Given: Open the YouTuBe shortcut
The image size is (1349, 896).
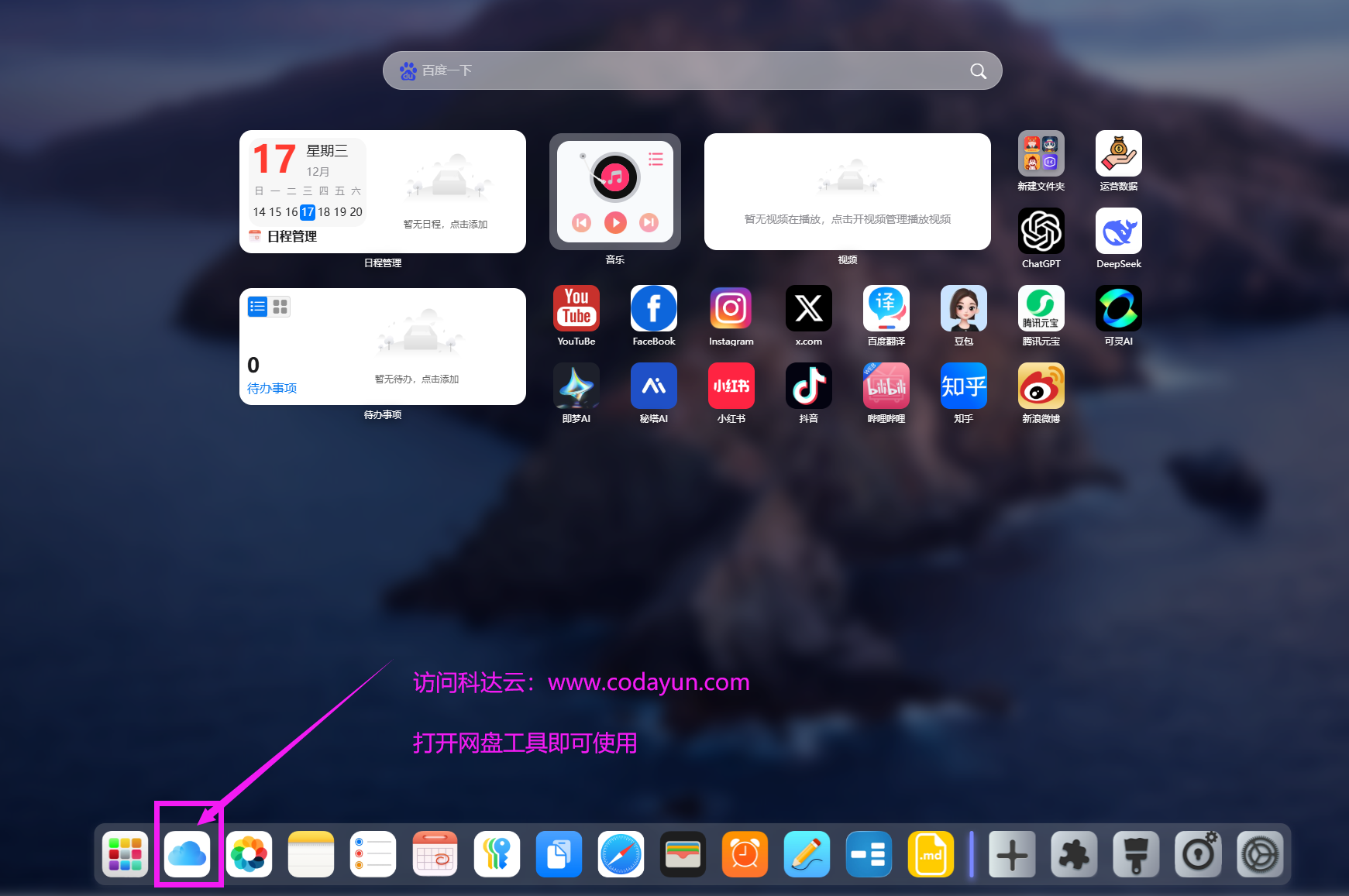Looking at the screenshot, I should point(576,308).
